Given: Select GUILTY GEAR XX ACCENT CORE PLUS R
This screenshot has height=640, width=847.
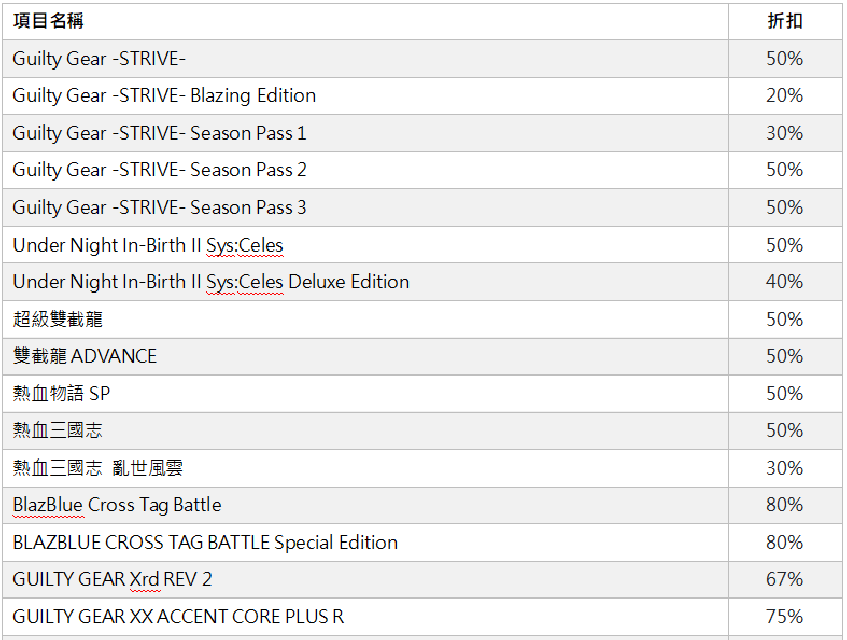Looking at the screenshot, I should click(x=178, y=617).
